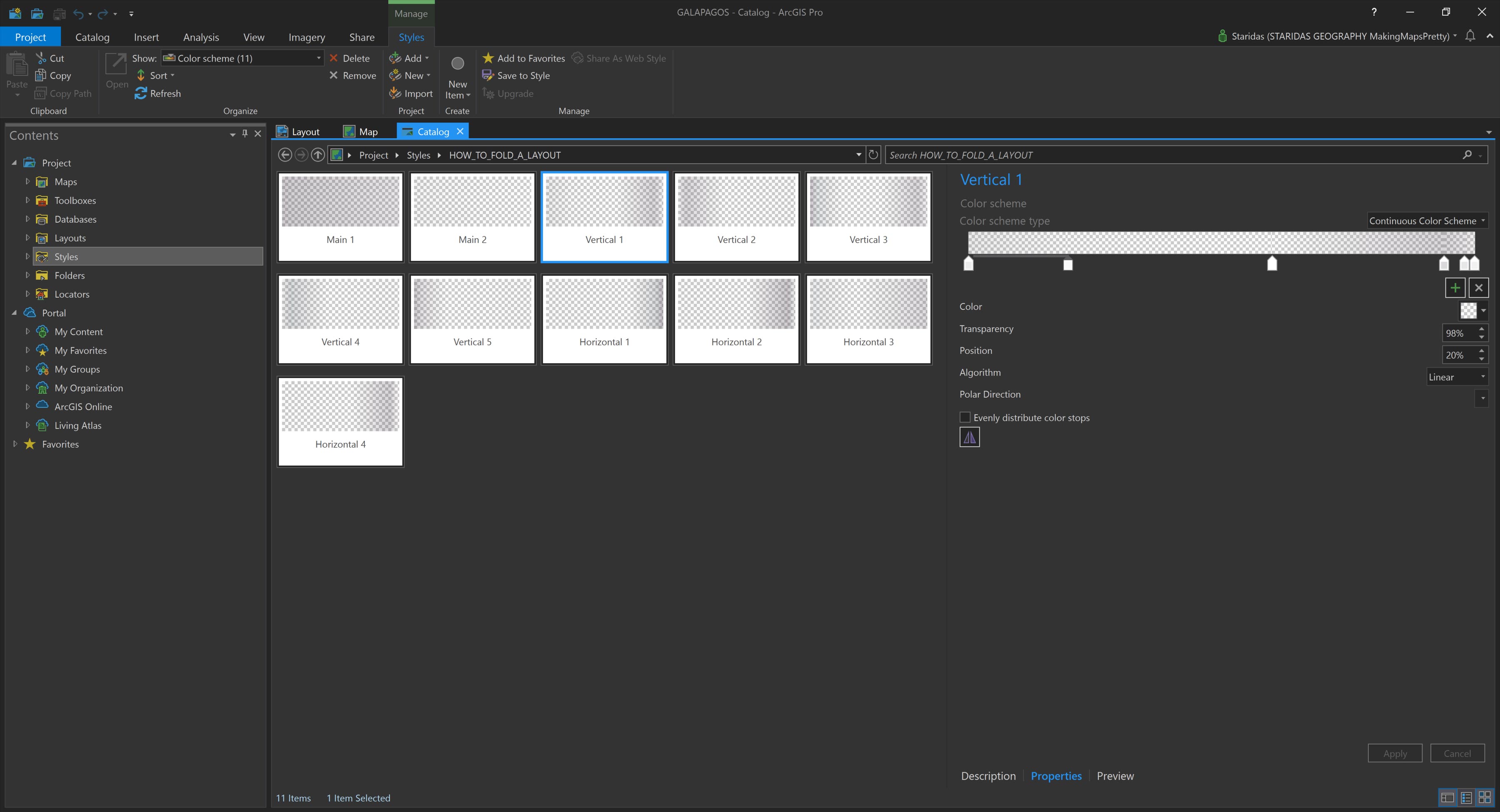This screenshot has width=1500, height=812.
Task: Enable Evenly distribute color stops checkbox
Action: coord(965,417)
